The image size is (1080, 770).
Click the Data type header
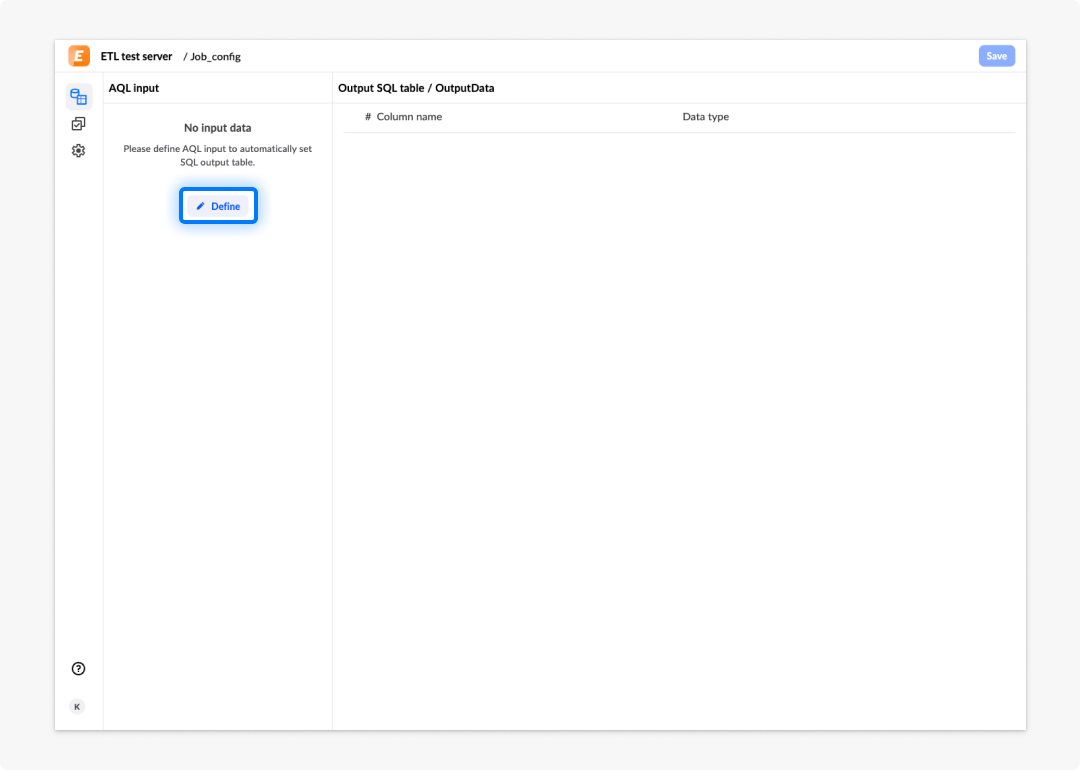[705, 117]
